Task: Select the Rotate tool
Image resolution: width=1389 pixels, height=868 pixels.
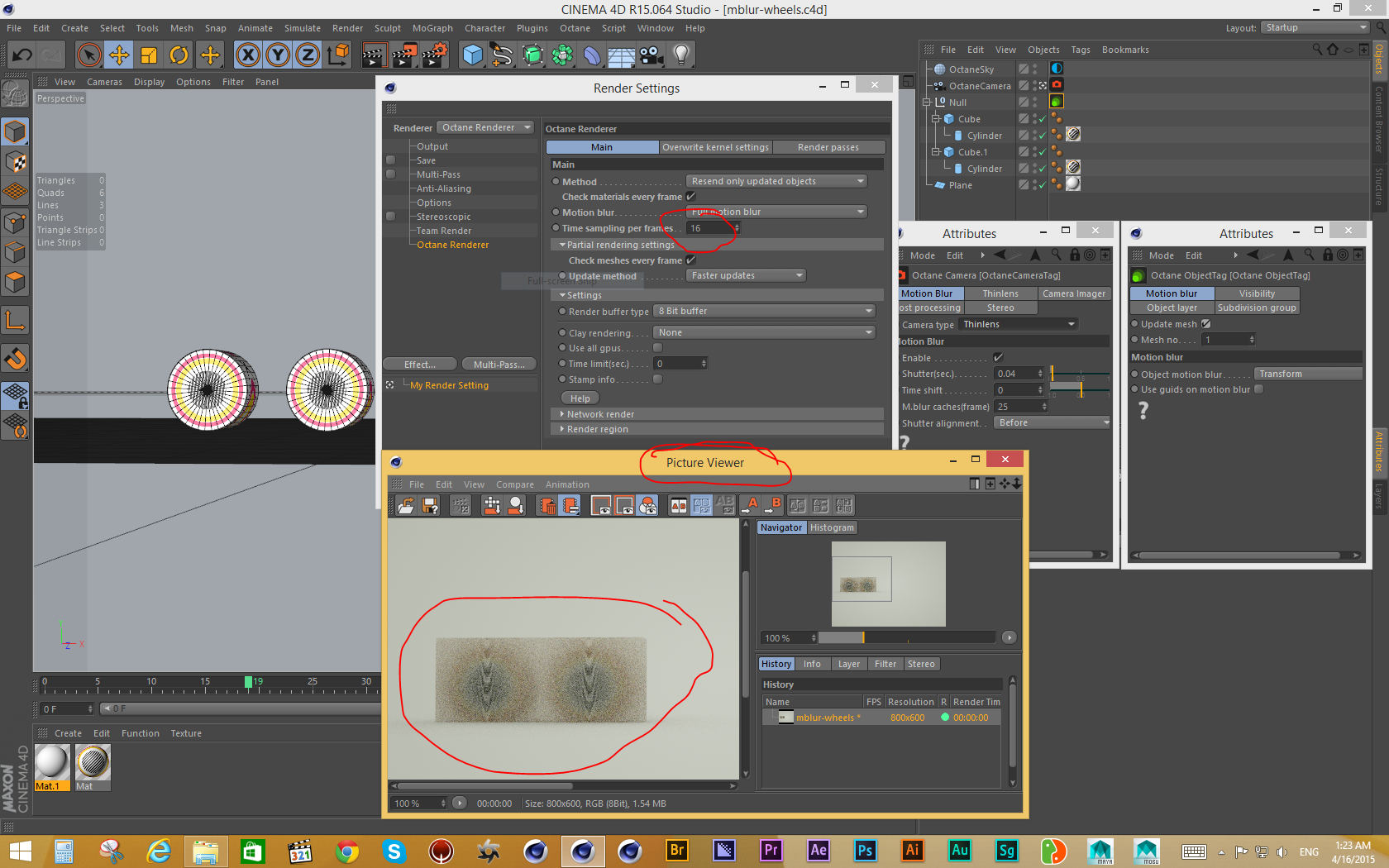Action: [179, 55]
